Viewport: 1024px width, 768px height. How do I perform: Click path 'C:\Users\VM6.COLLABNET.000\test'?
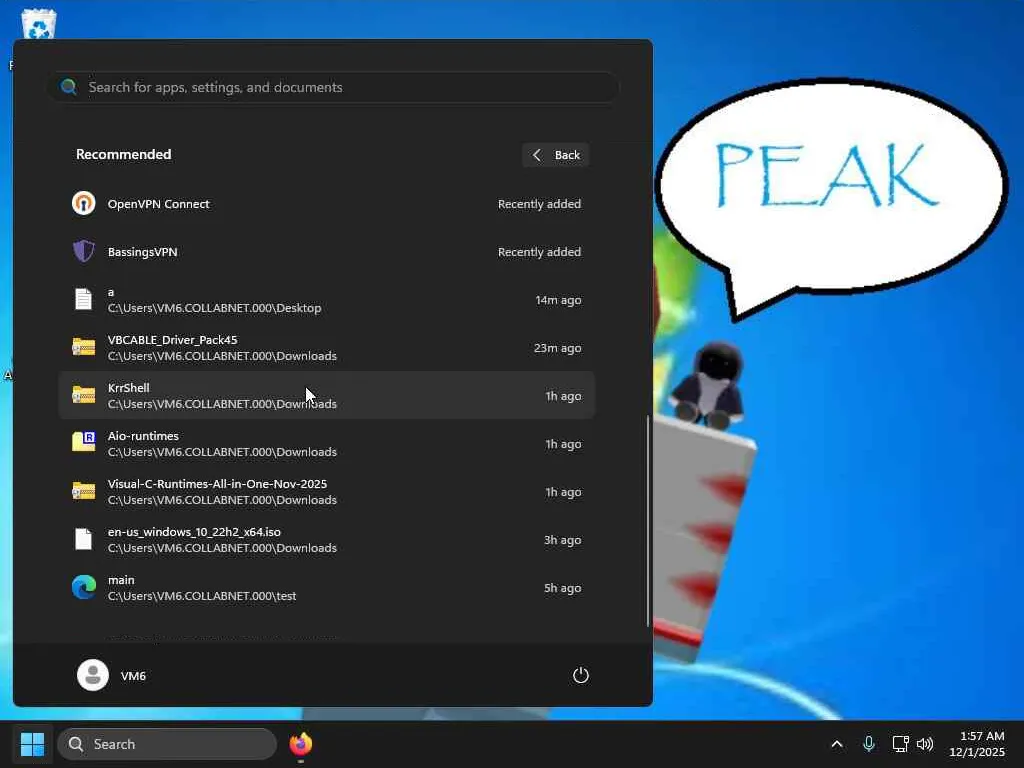click(202, 596)
